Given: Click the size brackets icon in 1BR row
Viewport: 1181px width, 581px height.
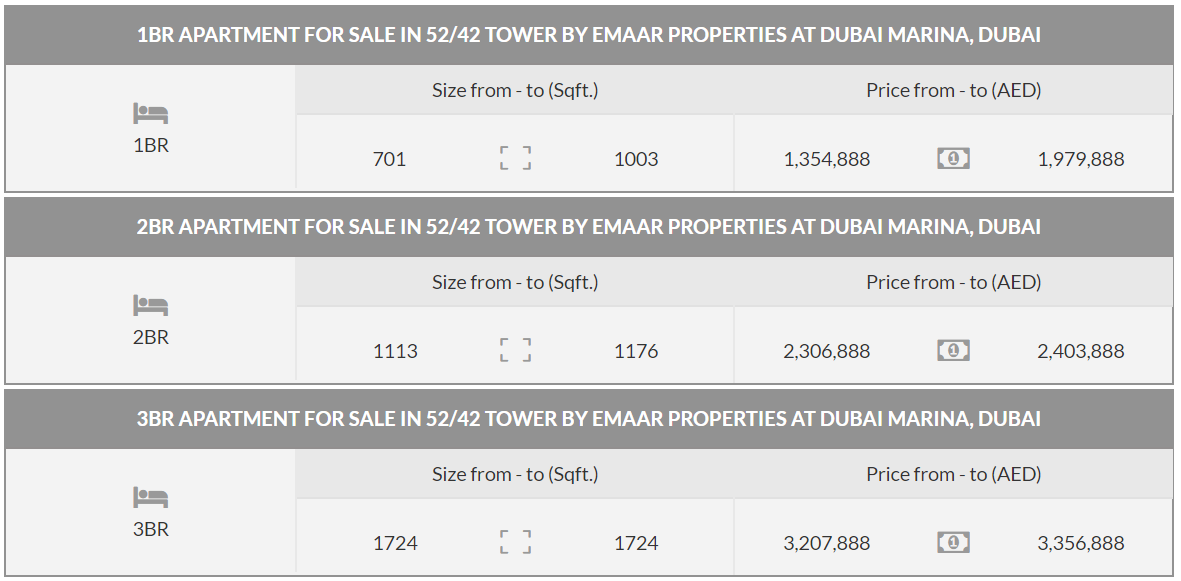Looking at the screenshot, I should tap(516, 158).
